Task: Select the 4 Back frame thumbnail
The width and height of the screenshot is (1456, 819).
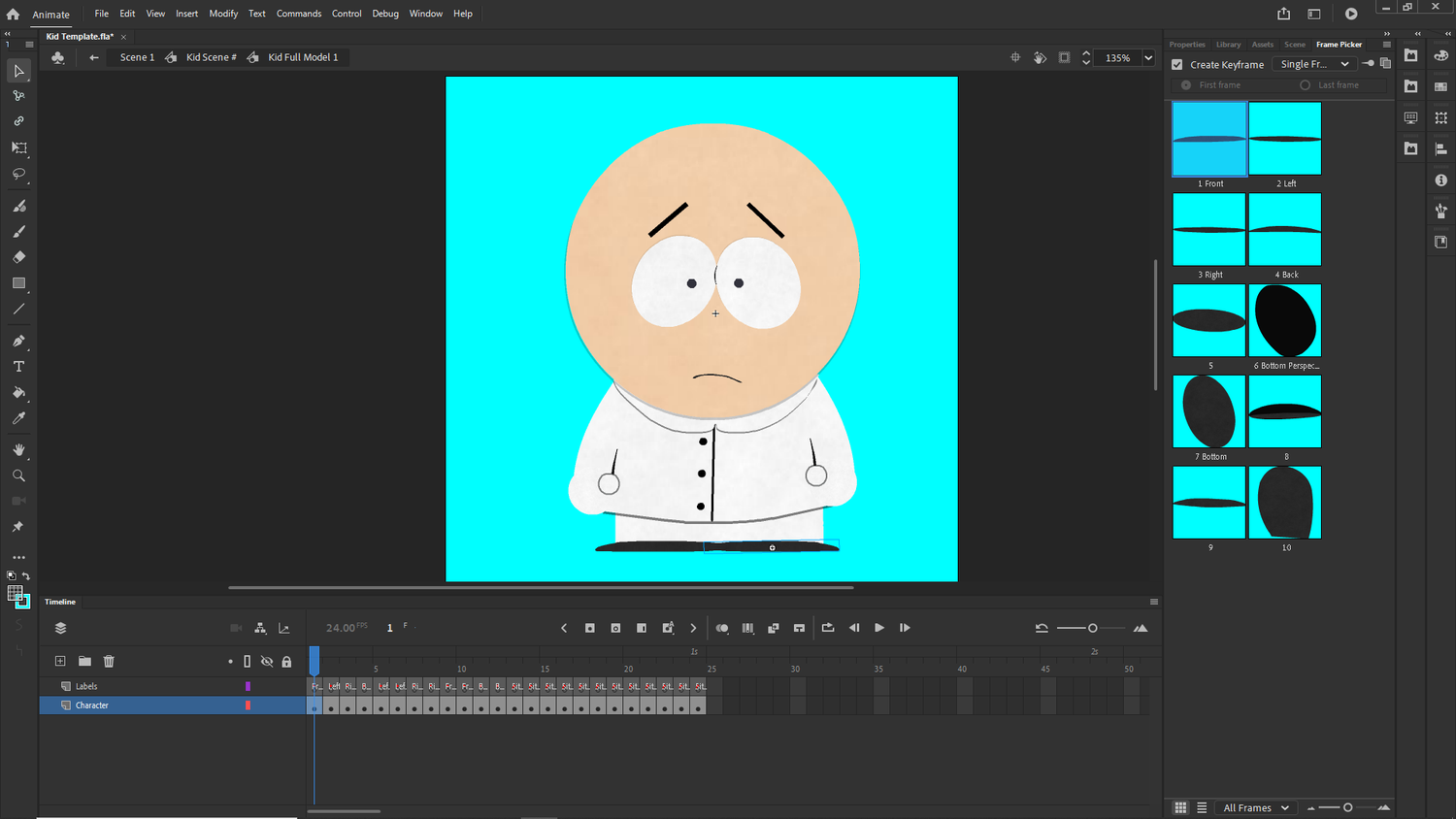Action: (1284, 229)
